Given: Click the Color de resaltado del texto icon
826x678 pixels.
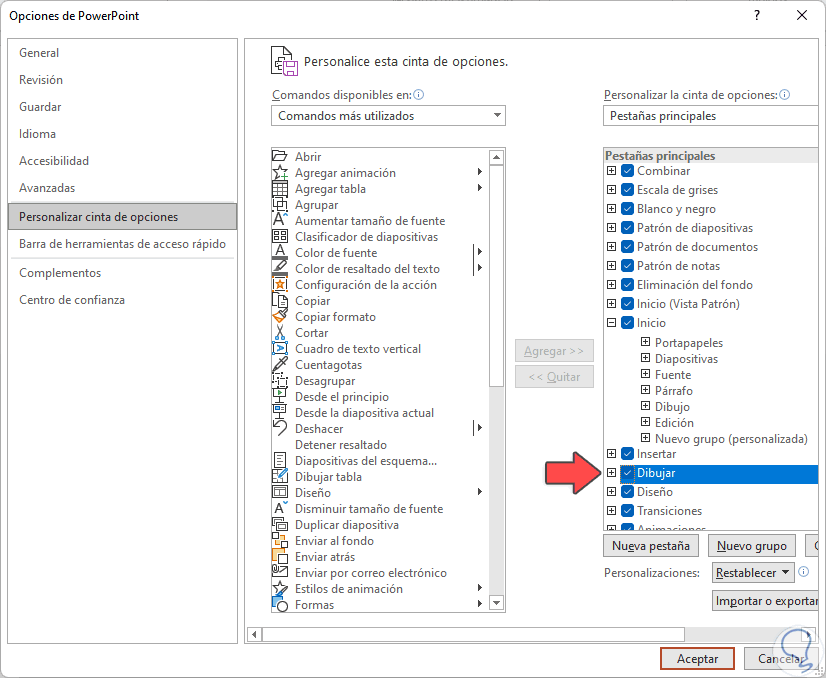Looking at the screenshot, I should 280,268.
